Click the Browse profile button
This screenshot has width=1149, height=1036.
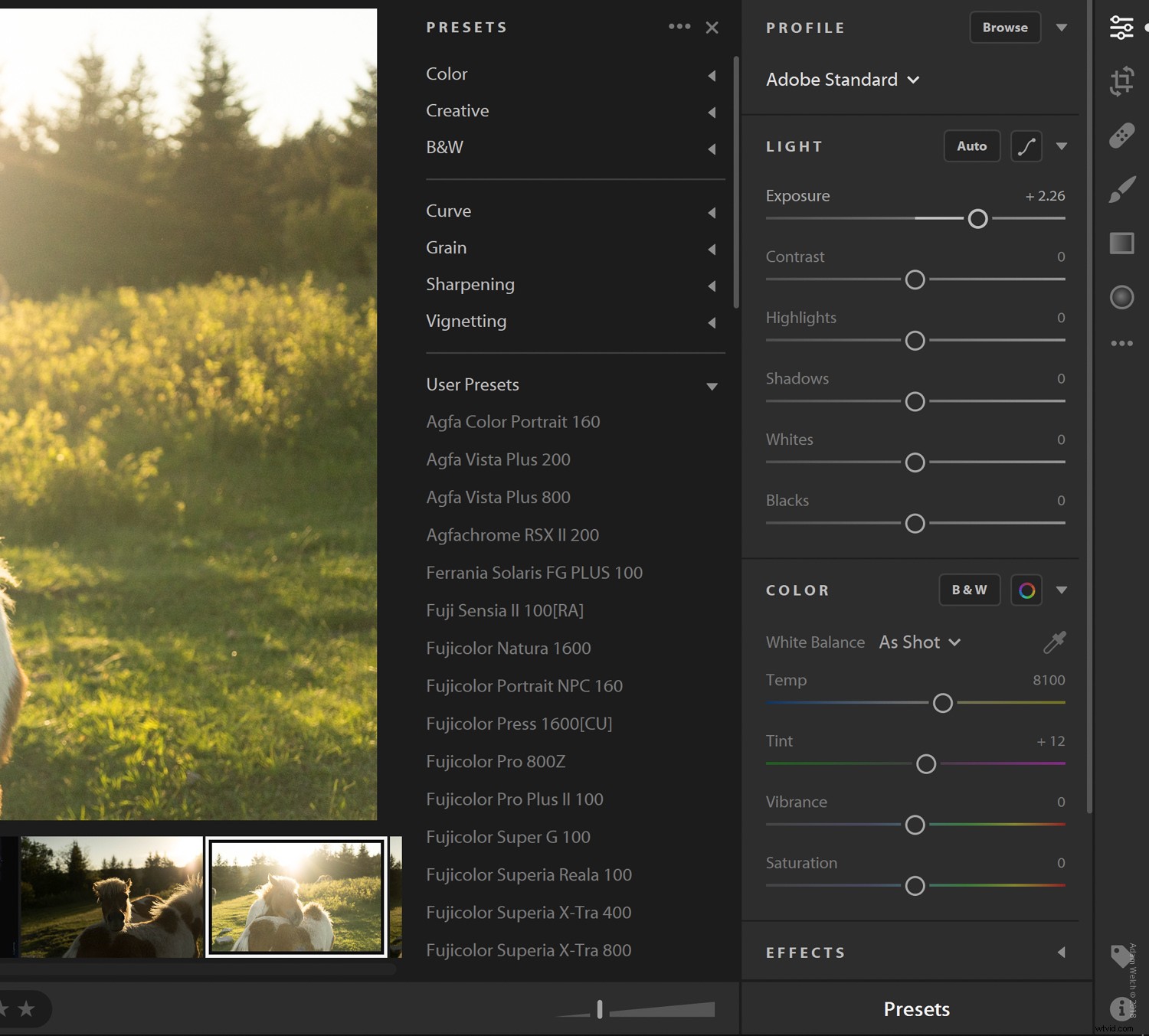(x=1004, y=27)
